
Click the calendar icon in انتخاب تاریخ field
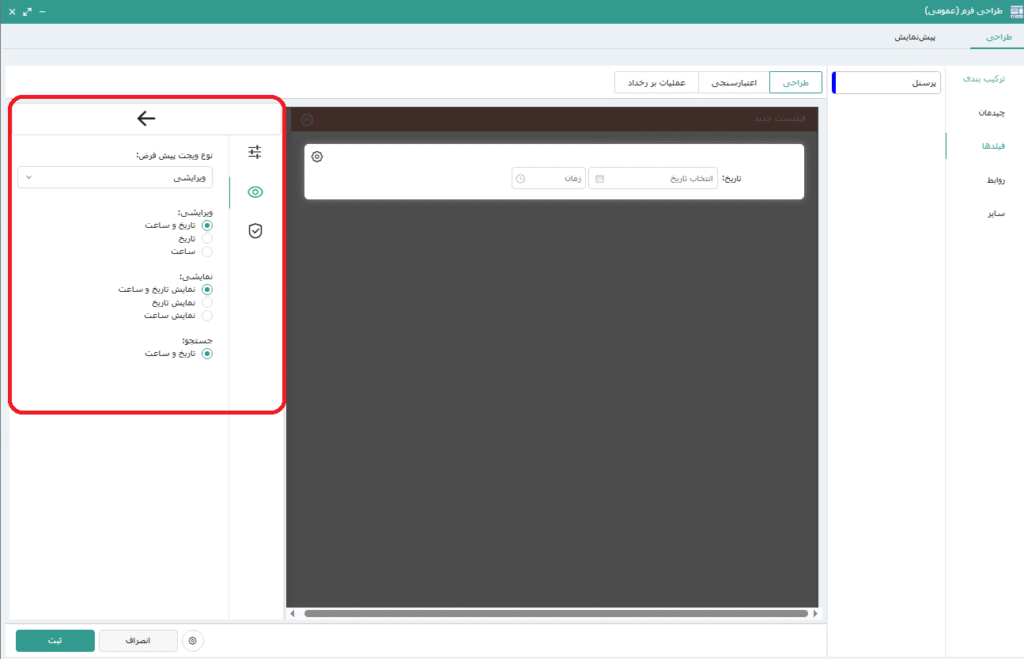[600, 179]
